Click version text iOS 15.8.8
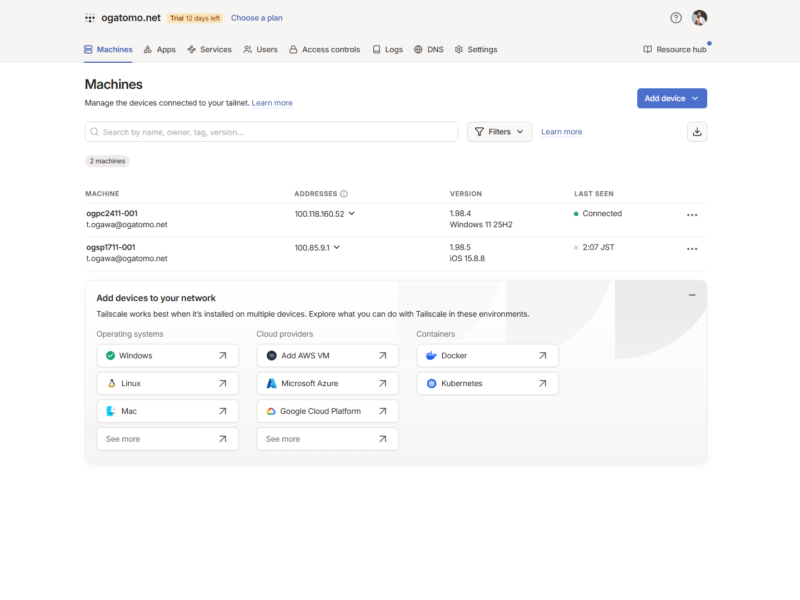 [x=467, y=259]
